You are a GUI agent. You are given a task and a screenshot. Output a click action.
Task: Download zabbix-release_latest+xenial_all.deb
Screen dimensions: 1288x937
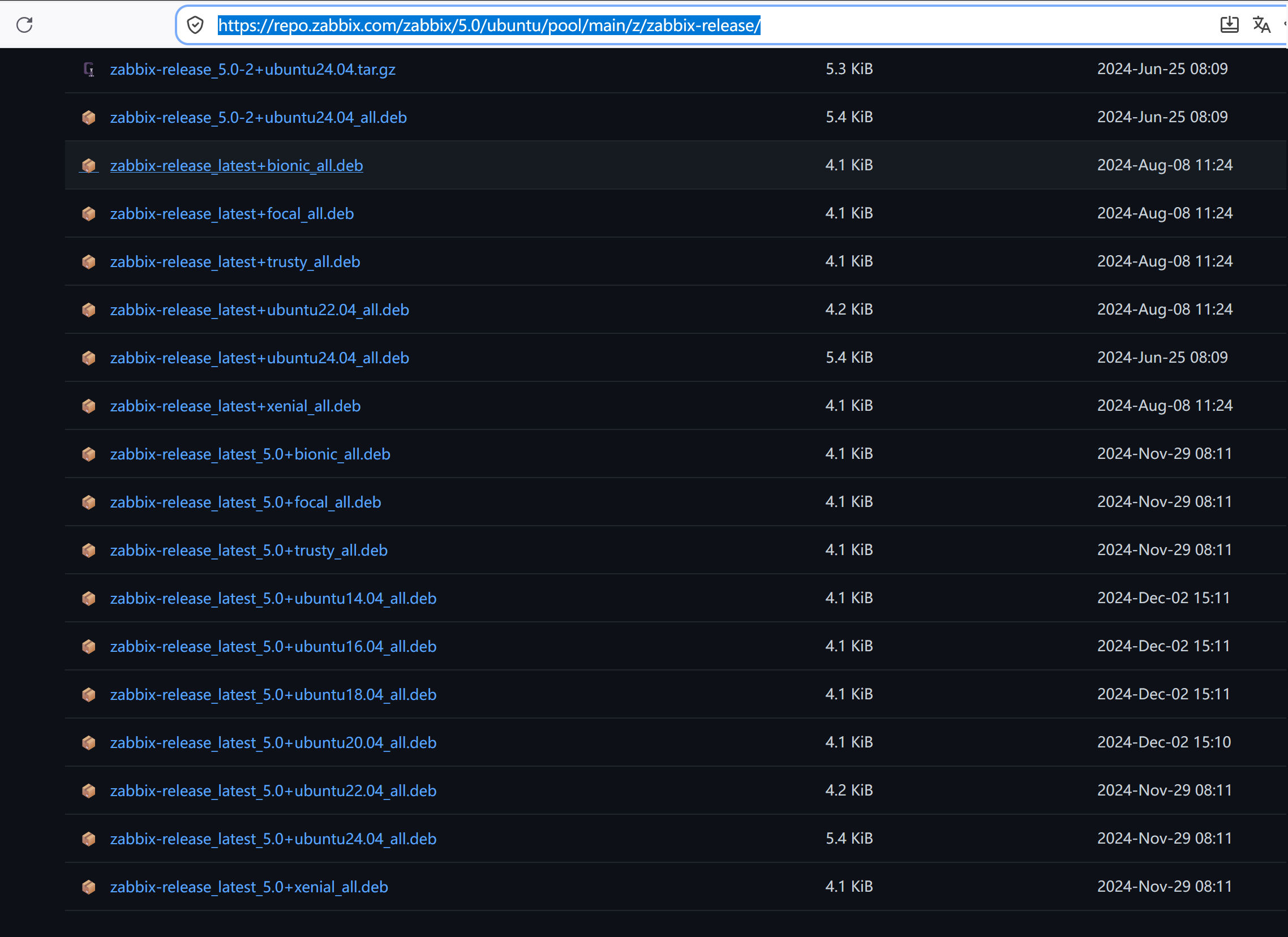click(x=235, y=406)
